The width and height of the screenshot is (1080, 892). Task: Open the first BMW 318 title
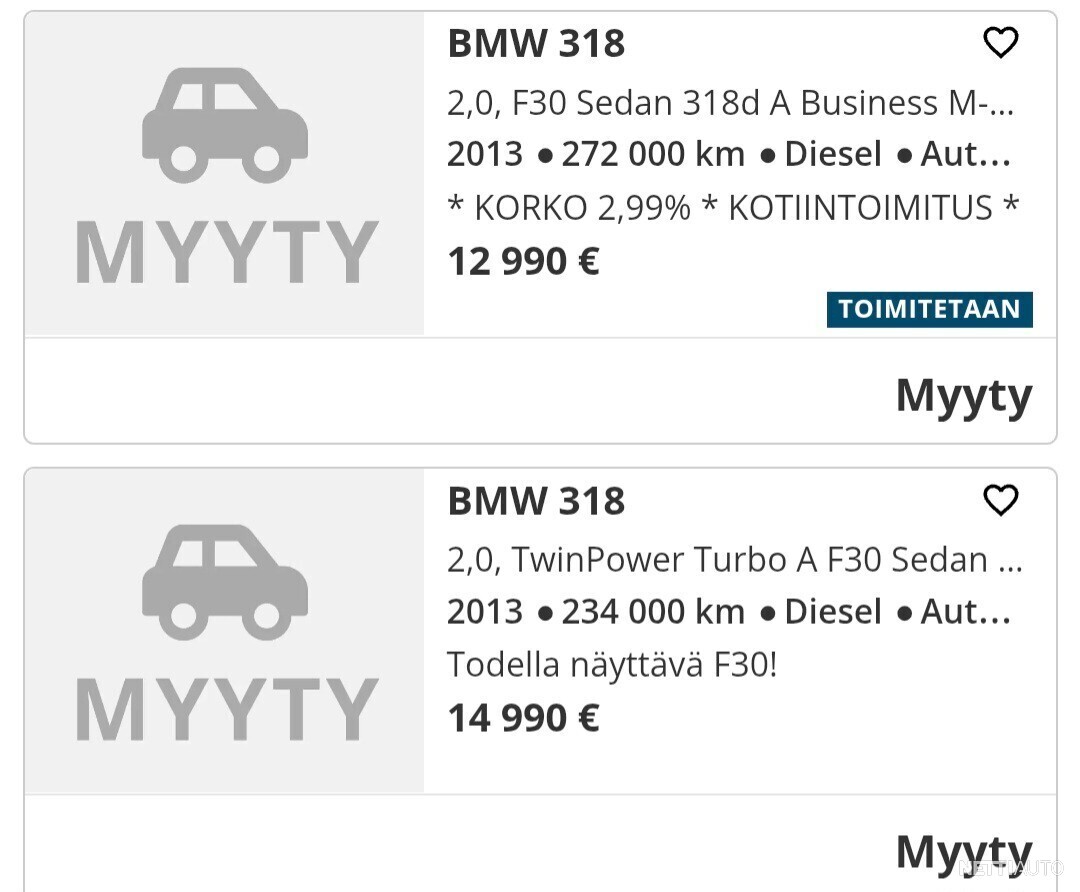tap(536, 43)
